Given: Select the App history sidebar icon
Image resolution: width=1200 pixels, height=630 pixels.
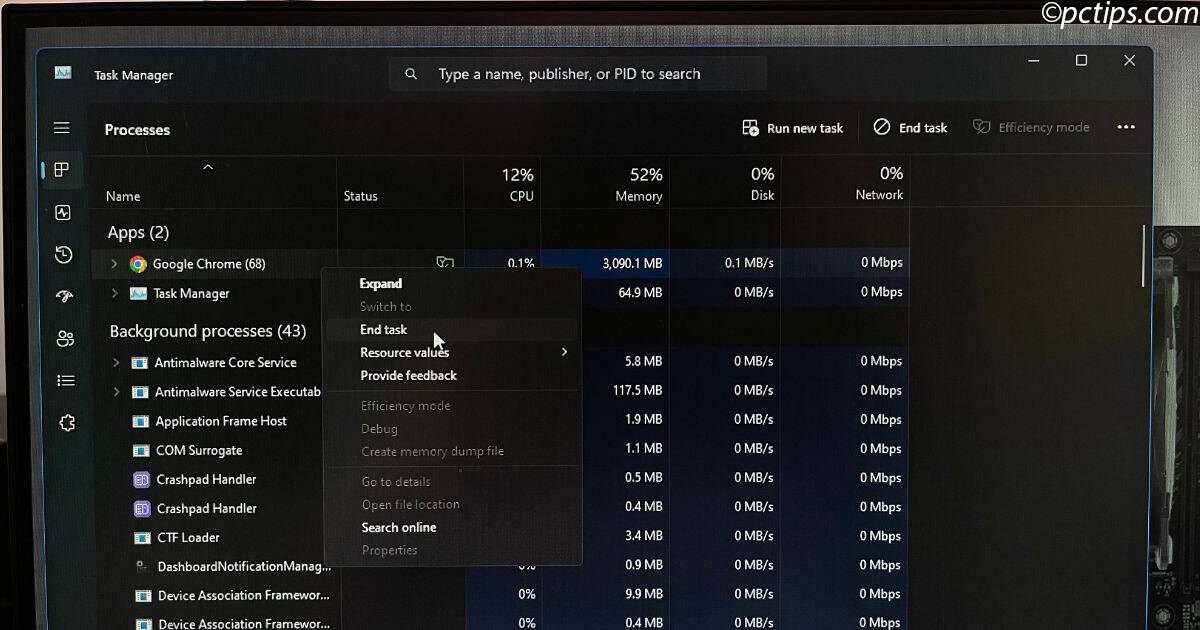Looking at the screenshot, I should click(x=62, y=255).
